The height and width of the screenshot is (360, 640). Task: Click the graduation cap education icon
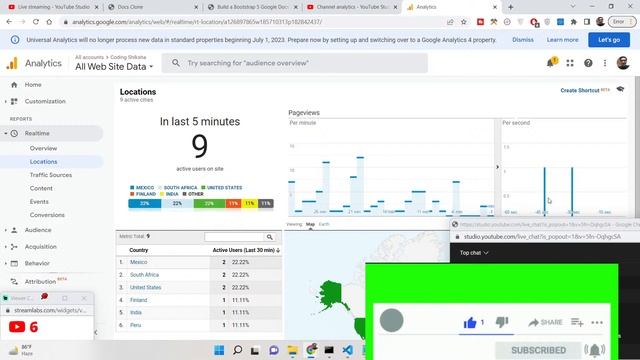pyautogui.click(x=620, y=89)
